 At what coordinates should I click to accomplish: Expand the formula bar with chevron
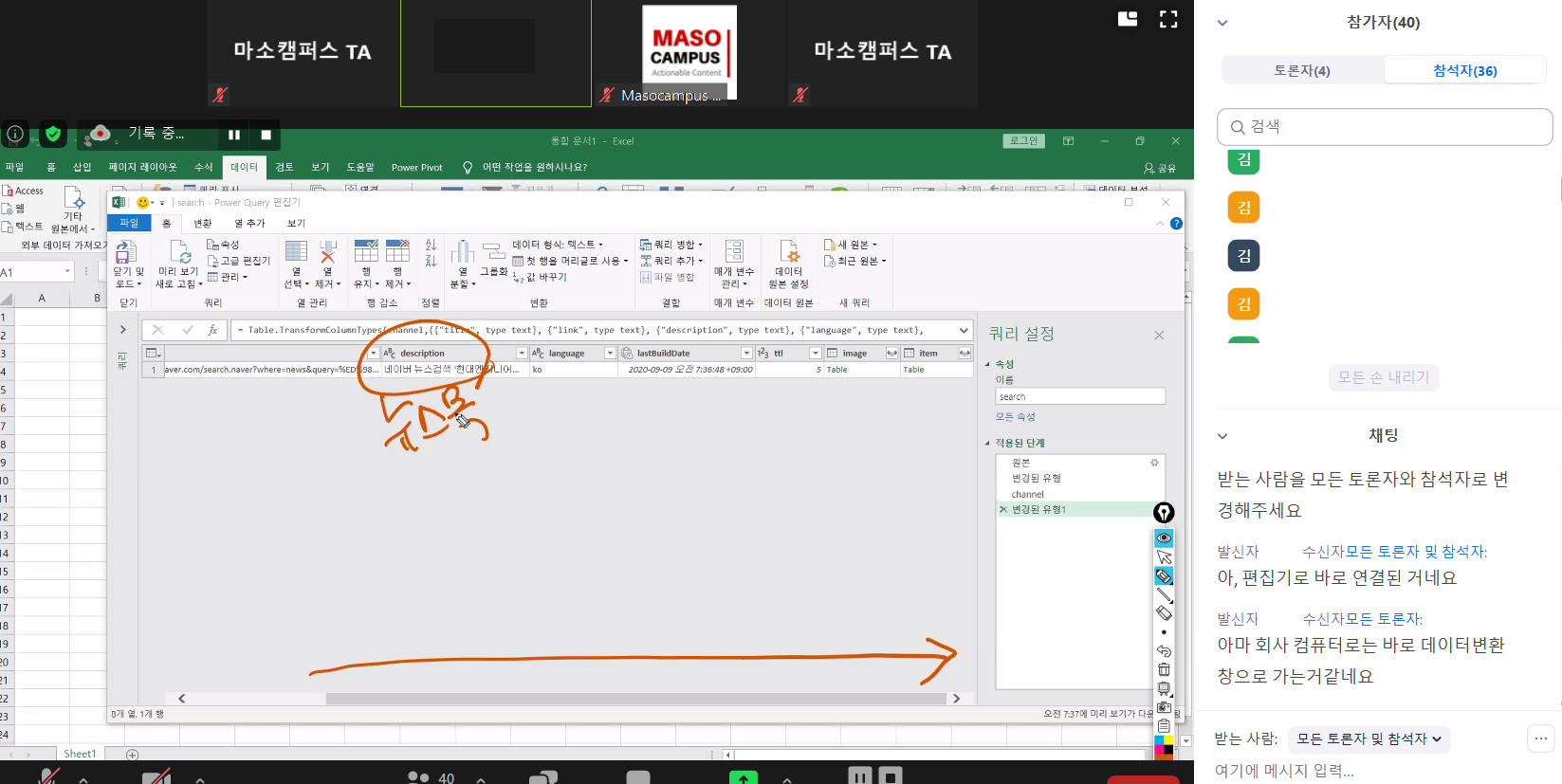(x=964, y=330)
